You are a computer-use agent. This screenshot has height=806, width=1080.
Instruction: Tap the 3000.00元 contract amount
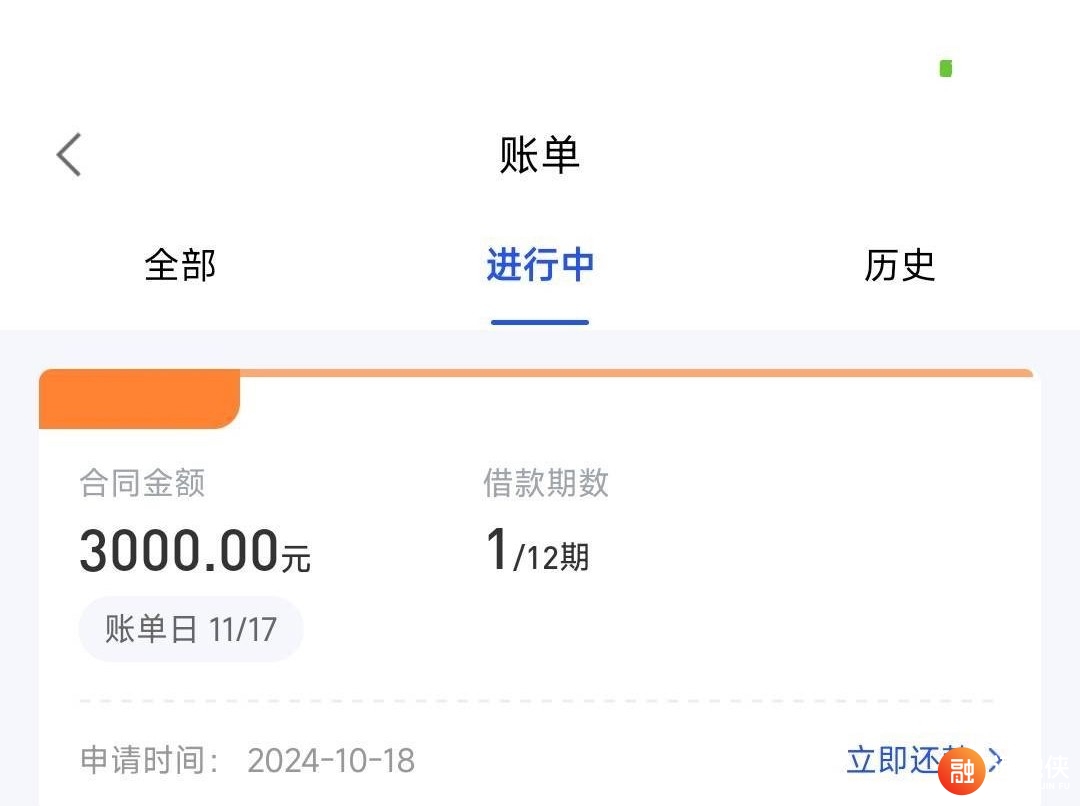pyautogui.click(x=195, y=550)
